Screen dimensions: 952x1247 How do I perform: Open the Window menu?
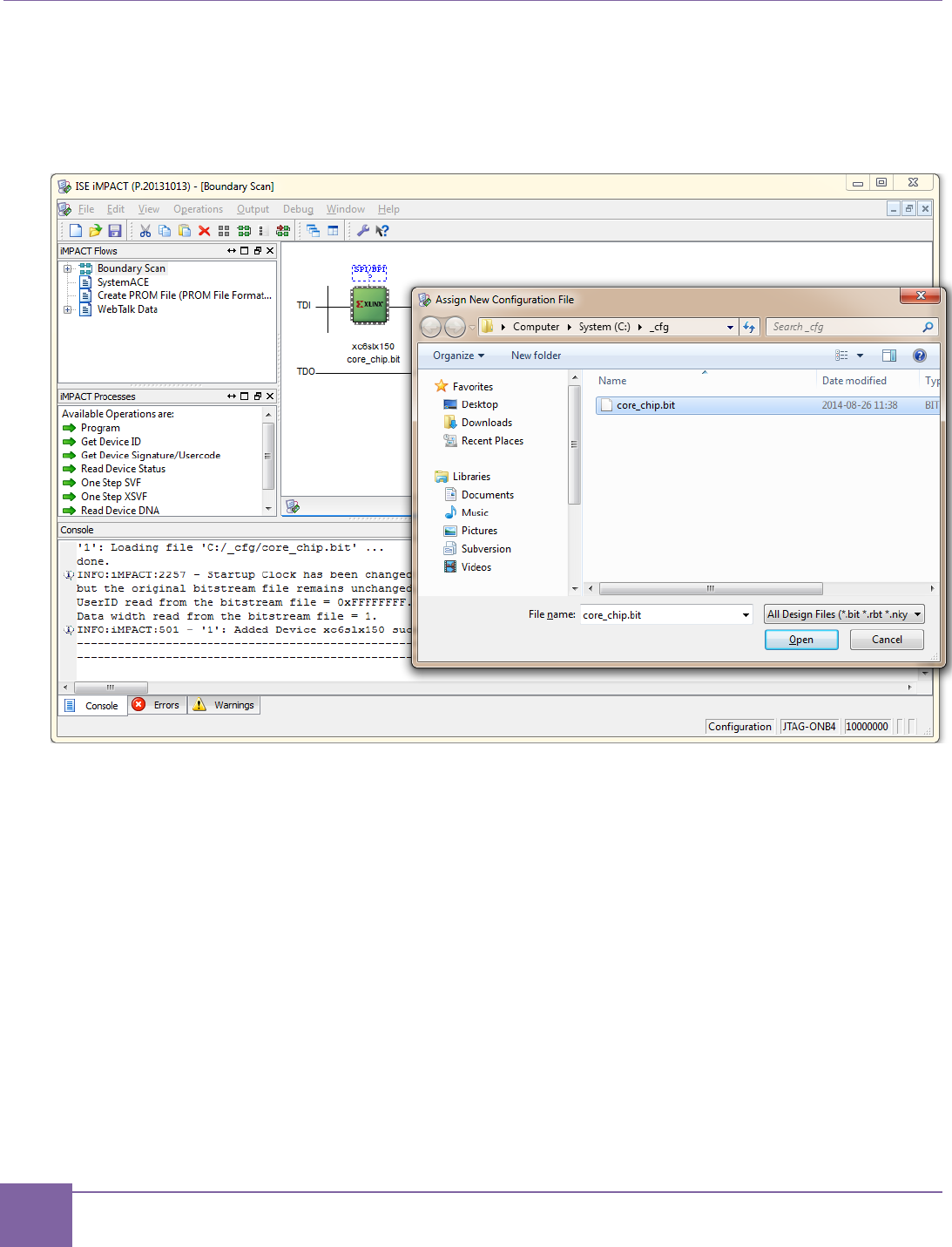click(x=346, y=209)
